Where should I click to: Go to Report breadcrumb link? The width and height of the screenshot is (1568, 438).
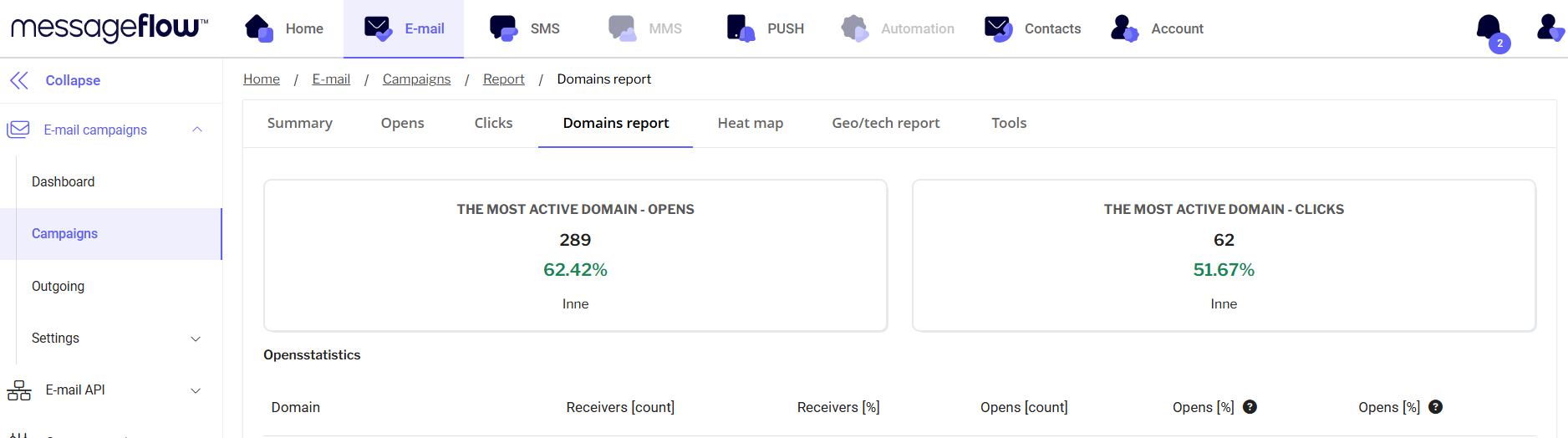(503, 79)
